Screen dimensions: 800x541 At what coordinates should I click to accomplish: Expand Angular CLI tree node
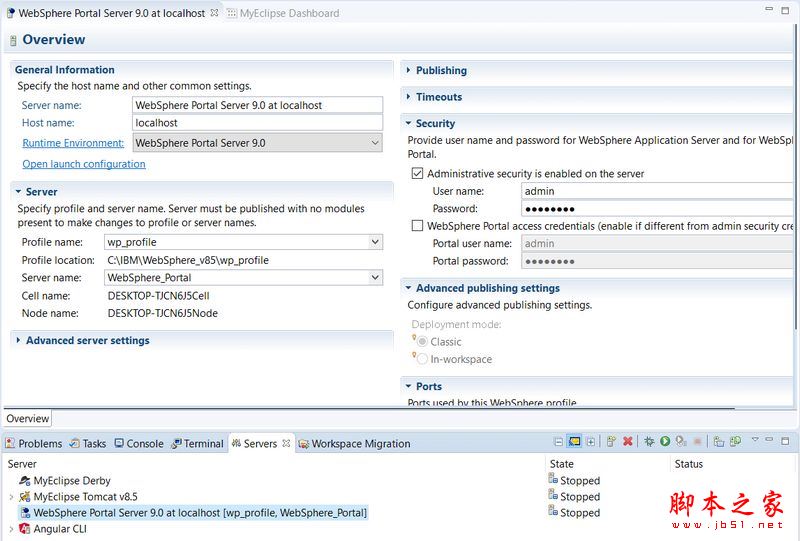11,529
